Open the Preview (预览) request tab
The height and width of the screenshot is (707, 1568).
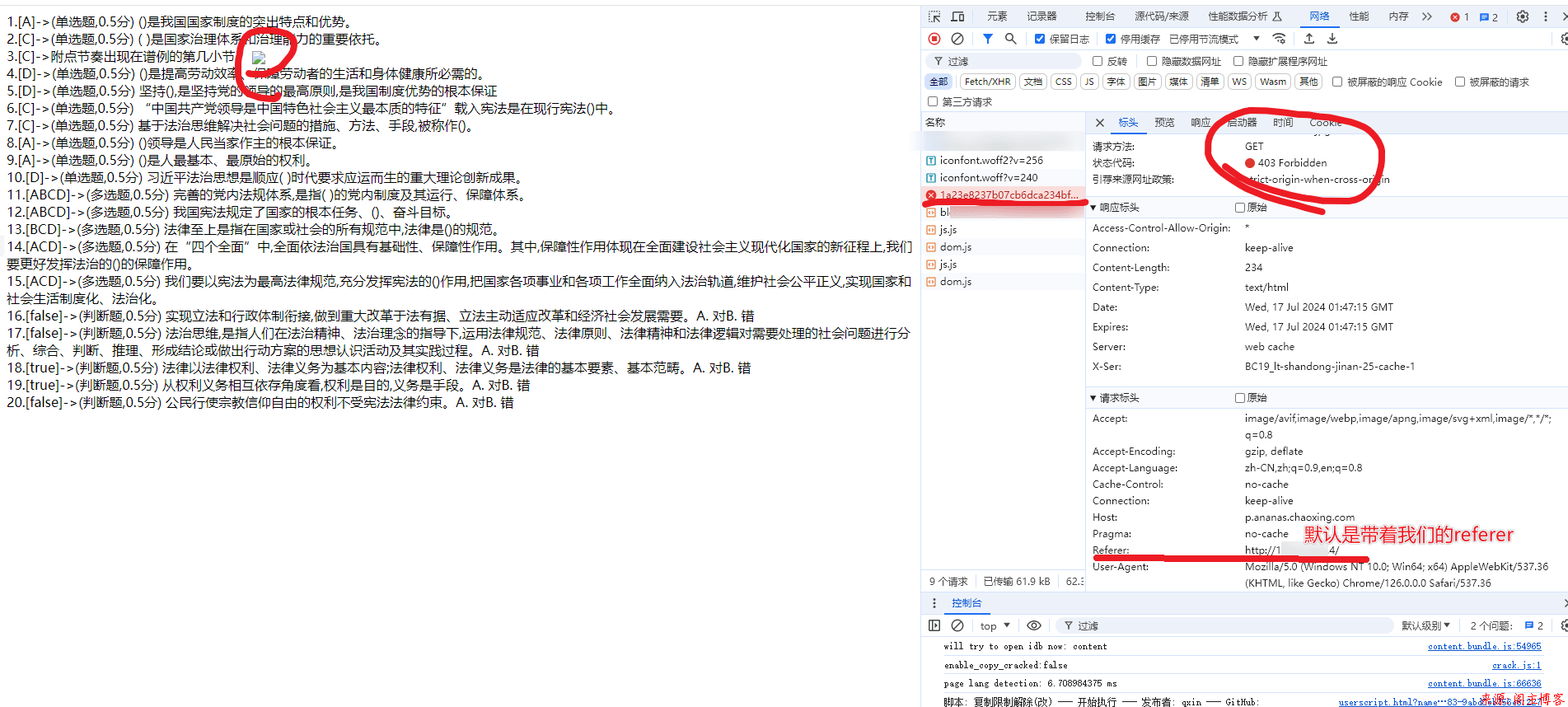(1164, 123)
